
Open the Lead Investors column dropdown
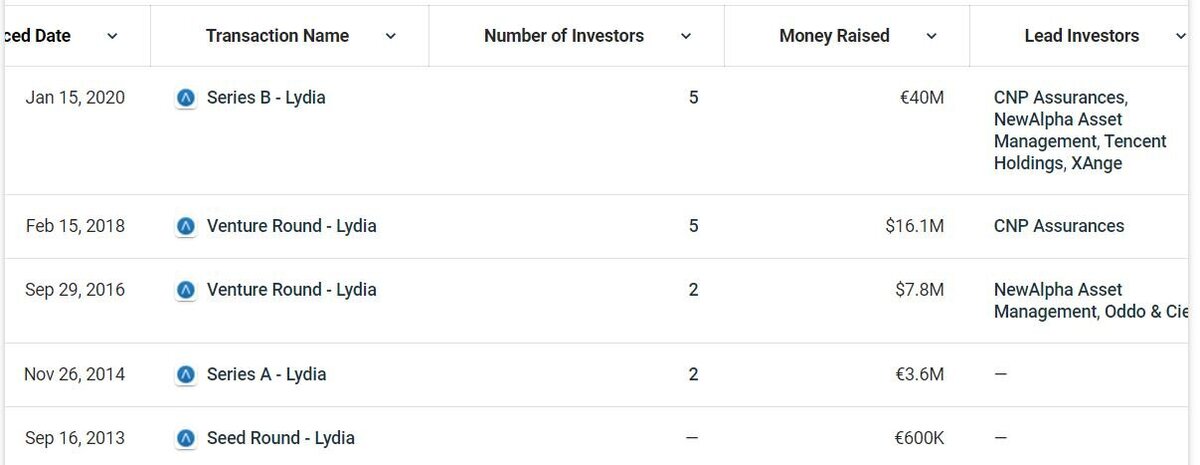(1181, 36)
